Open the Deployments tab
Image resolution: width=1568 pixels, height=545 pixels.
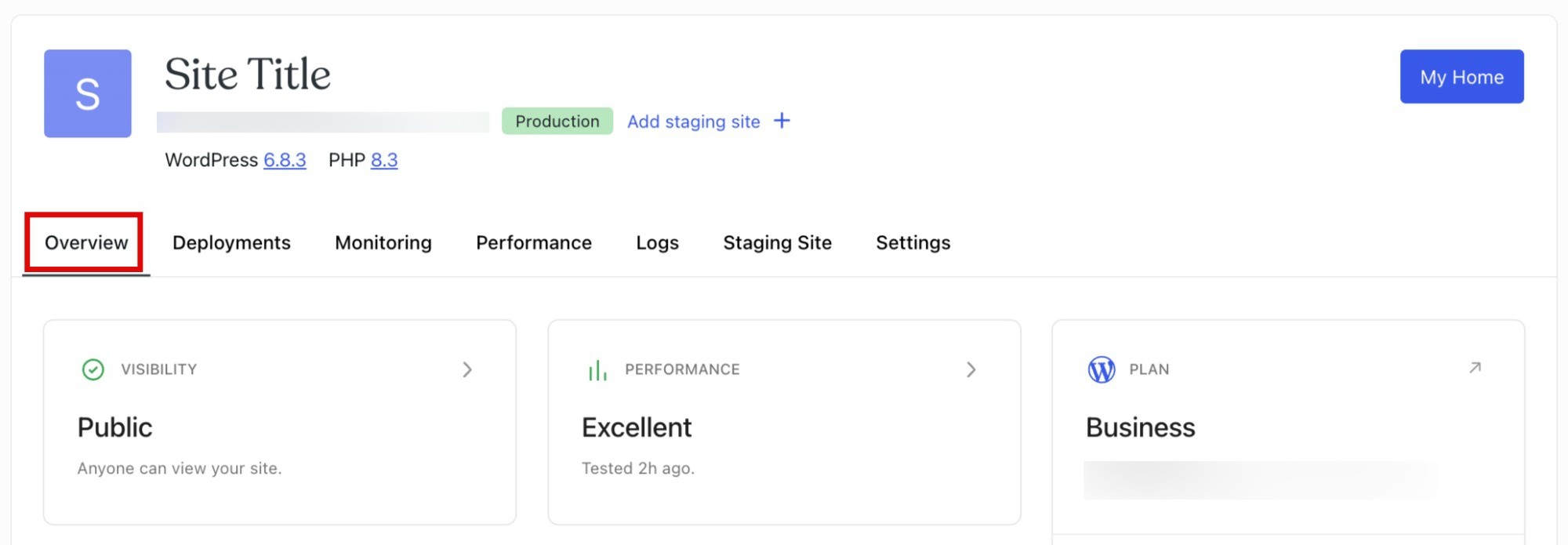pos(231,243)
